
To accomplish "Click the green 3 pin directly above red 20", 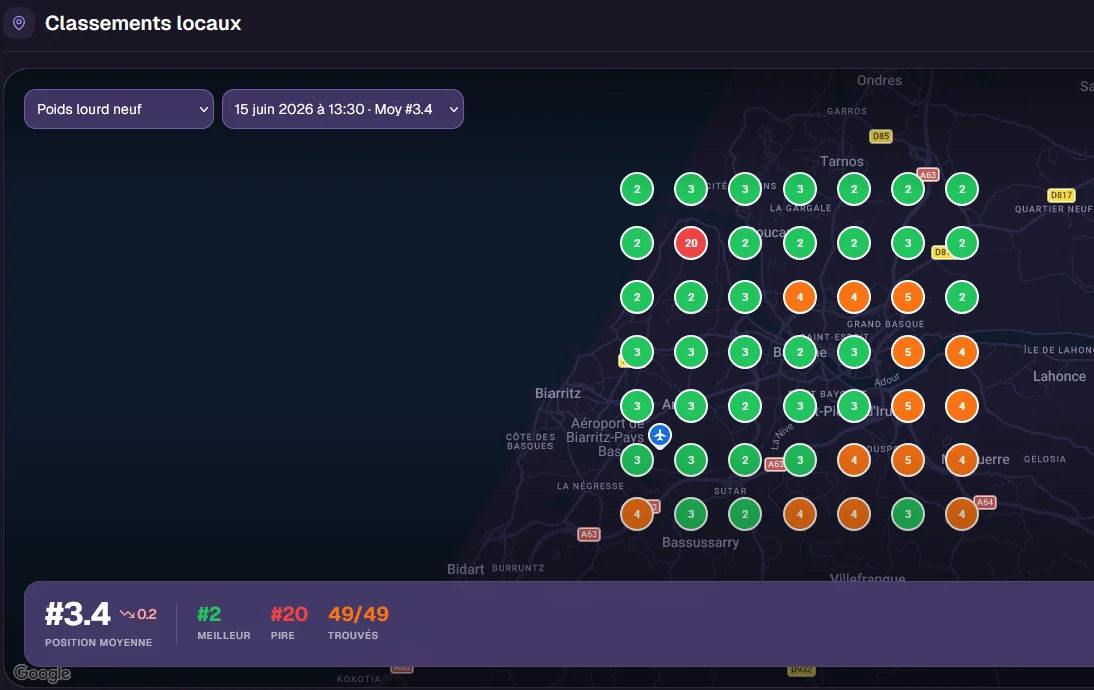I will (691, 189).
